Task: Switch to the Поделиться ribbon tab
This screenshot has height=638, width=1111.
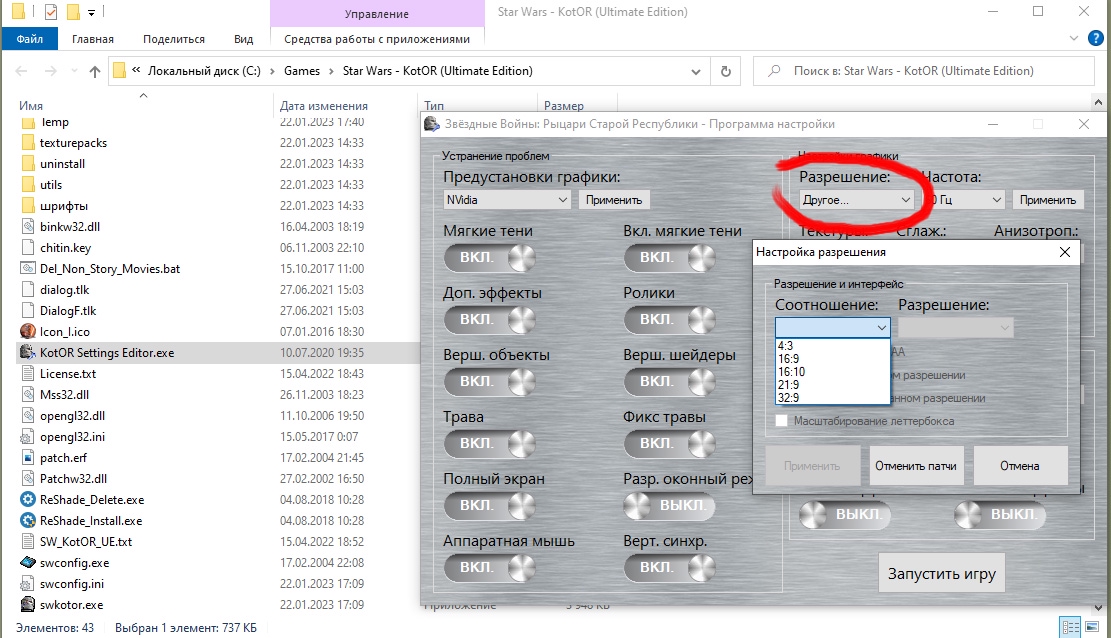Action: pyautogui.click(x=174, y=39)
